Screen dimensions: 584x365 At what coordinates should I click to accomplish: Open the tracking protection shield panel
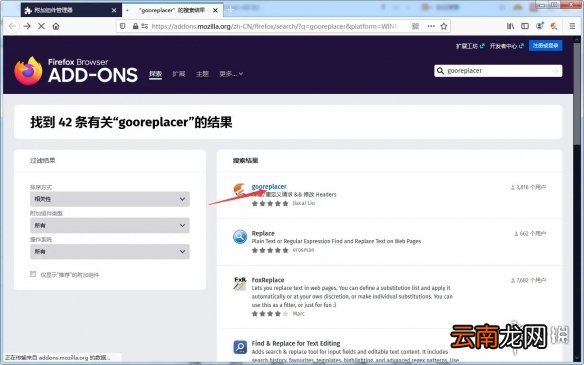(123, 26)
